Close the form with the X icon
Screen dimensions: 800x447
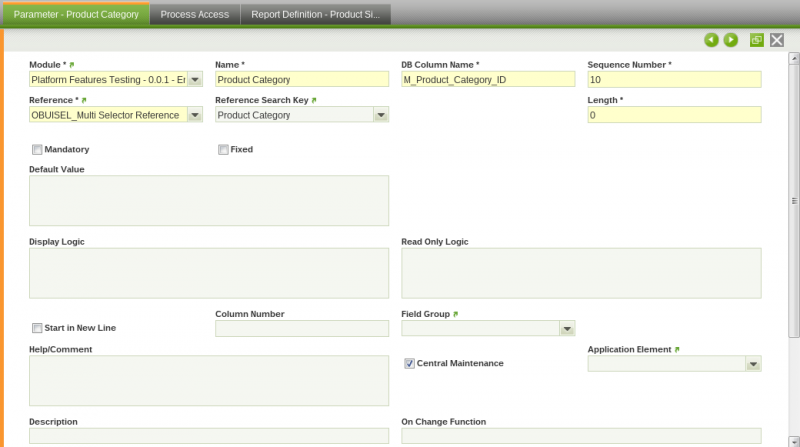pos(776,40)
